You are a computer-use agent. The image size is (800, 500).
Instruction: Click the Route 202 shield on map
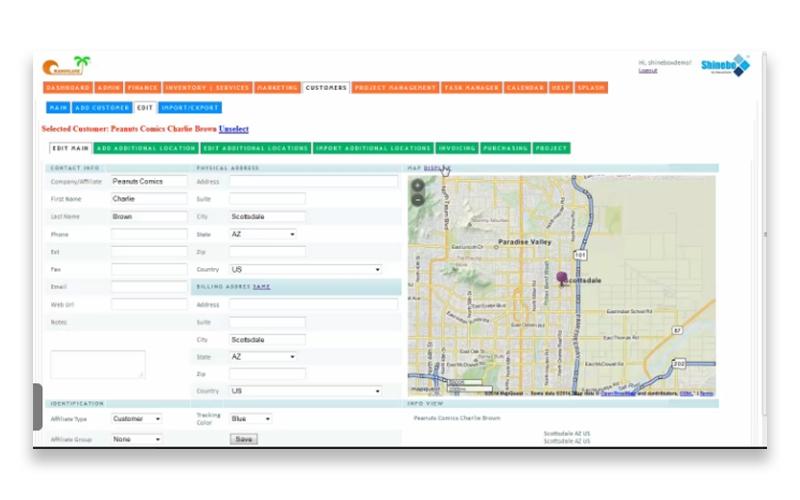point(679,364)
